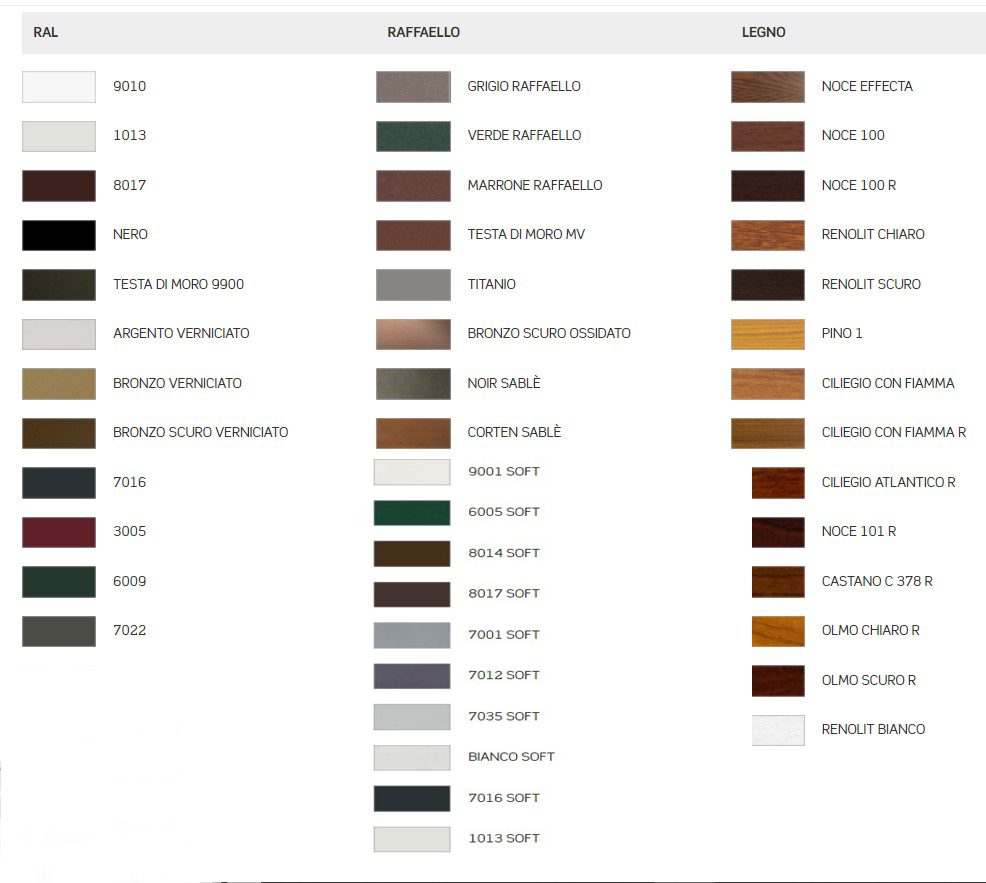Select the Verde Raffaello swatch

pyautogui.click(x=413, y=136)
